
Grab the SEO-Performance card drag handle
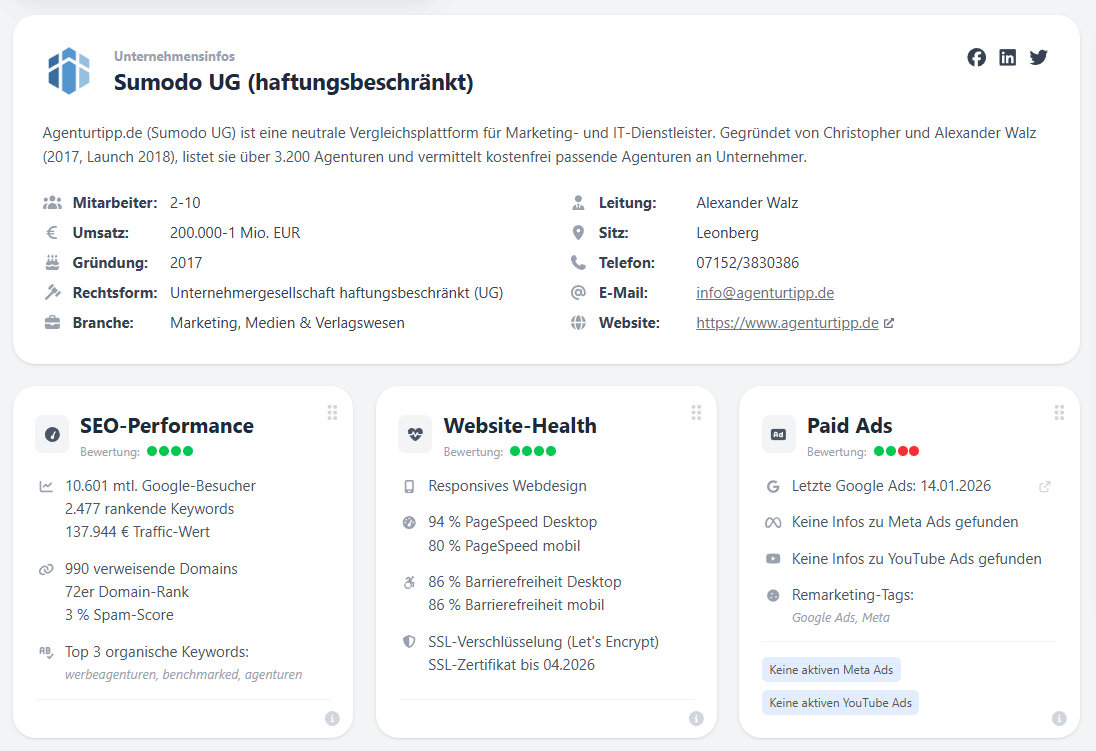point(332,413)
